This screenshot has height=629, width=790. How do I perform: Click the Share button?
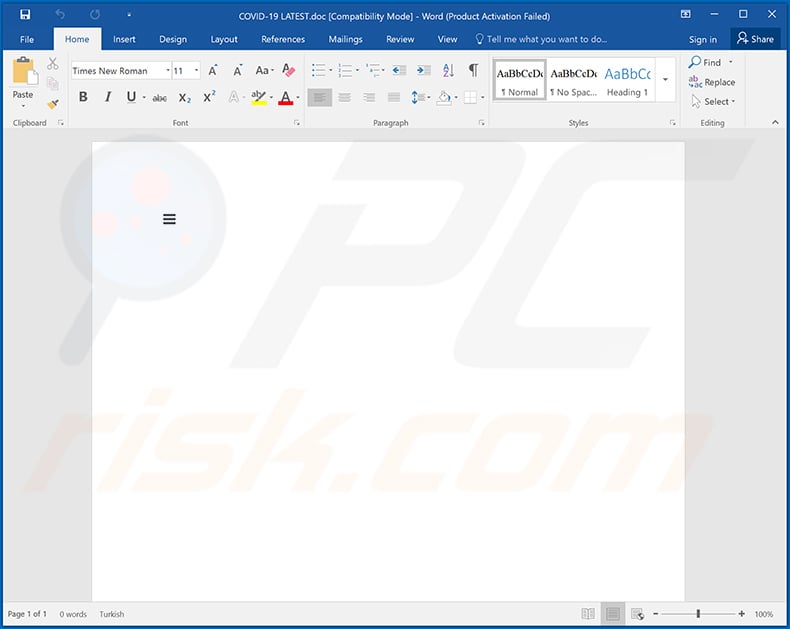point(755,39)
